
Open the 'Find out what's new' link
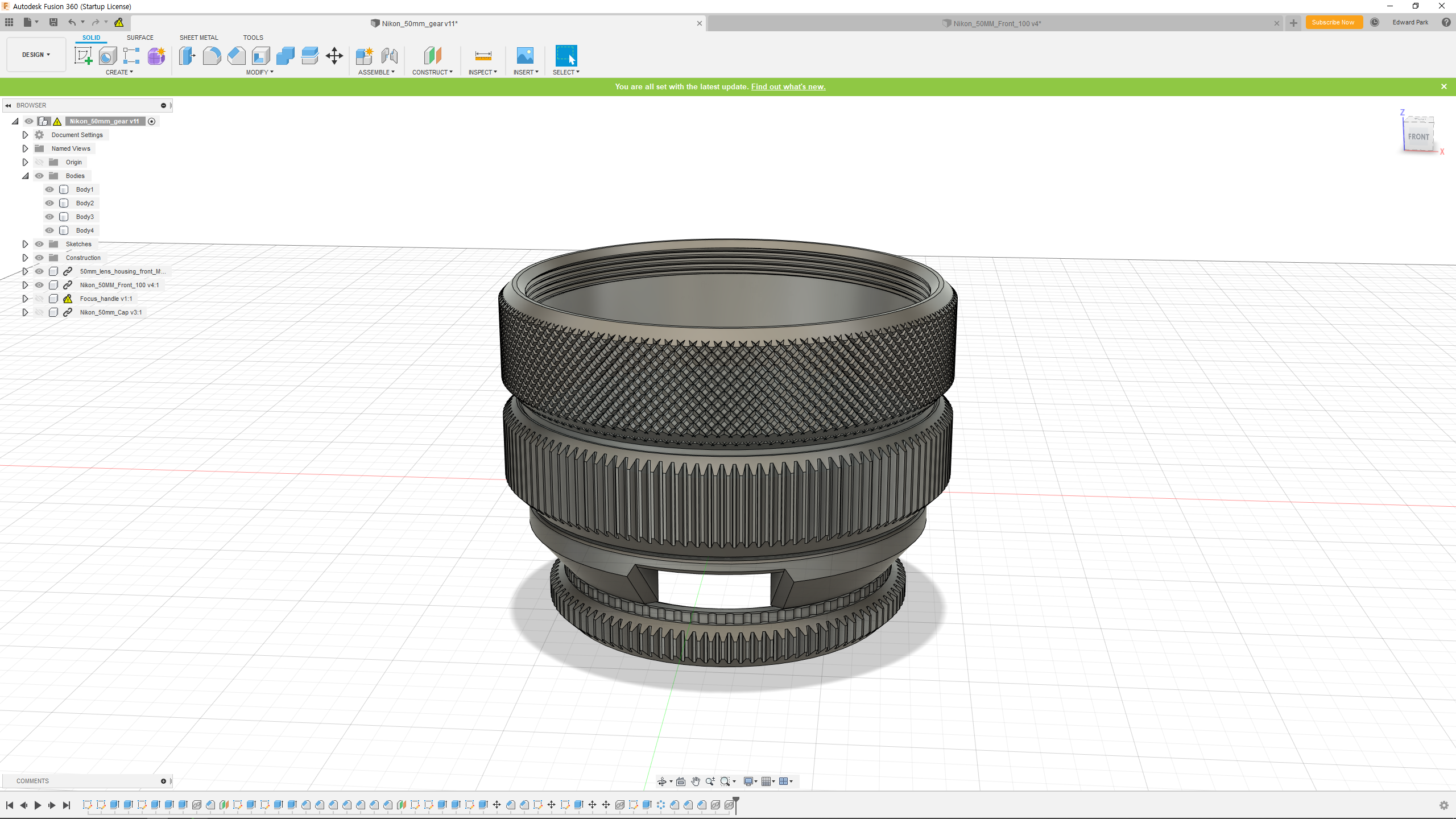pos(788,86)
